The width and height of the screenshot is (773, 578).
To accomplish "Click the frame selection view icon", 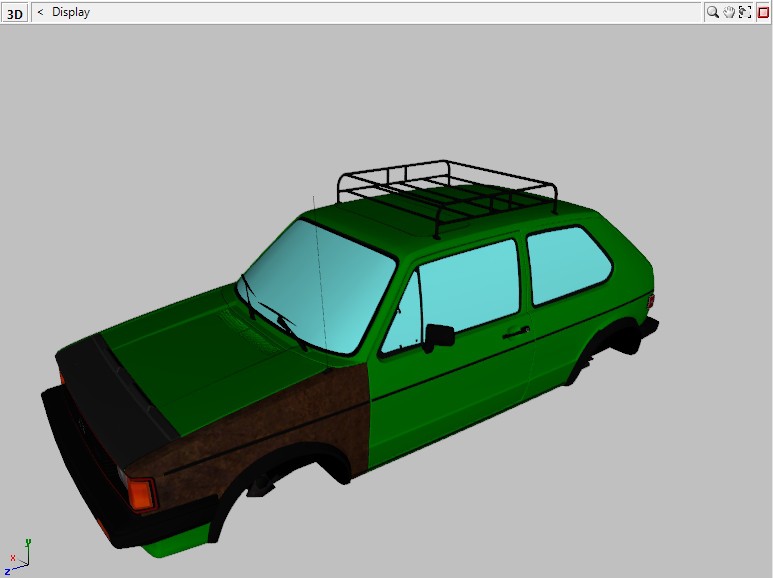I will click(745, 12).
